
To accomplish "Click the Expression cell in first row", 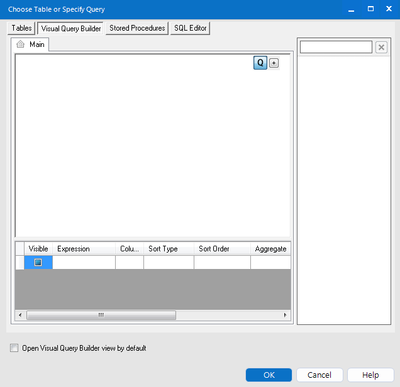I will coord(84,262).
